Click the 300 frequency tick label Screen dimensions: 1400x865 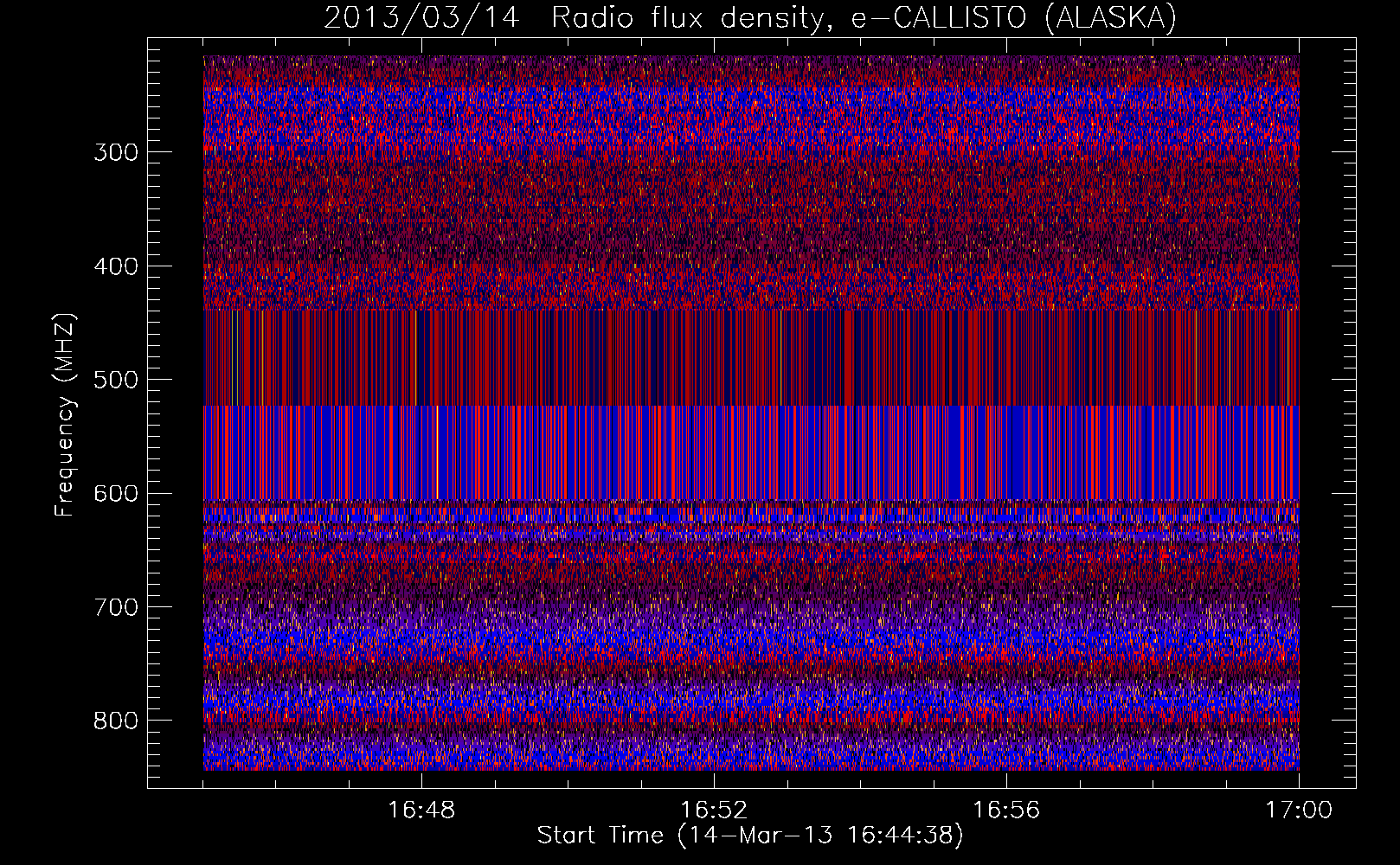116,153
